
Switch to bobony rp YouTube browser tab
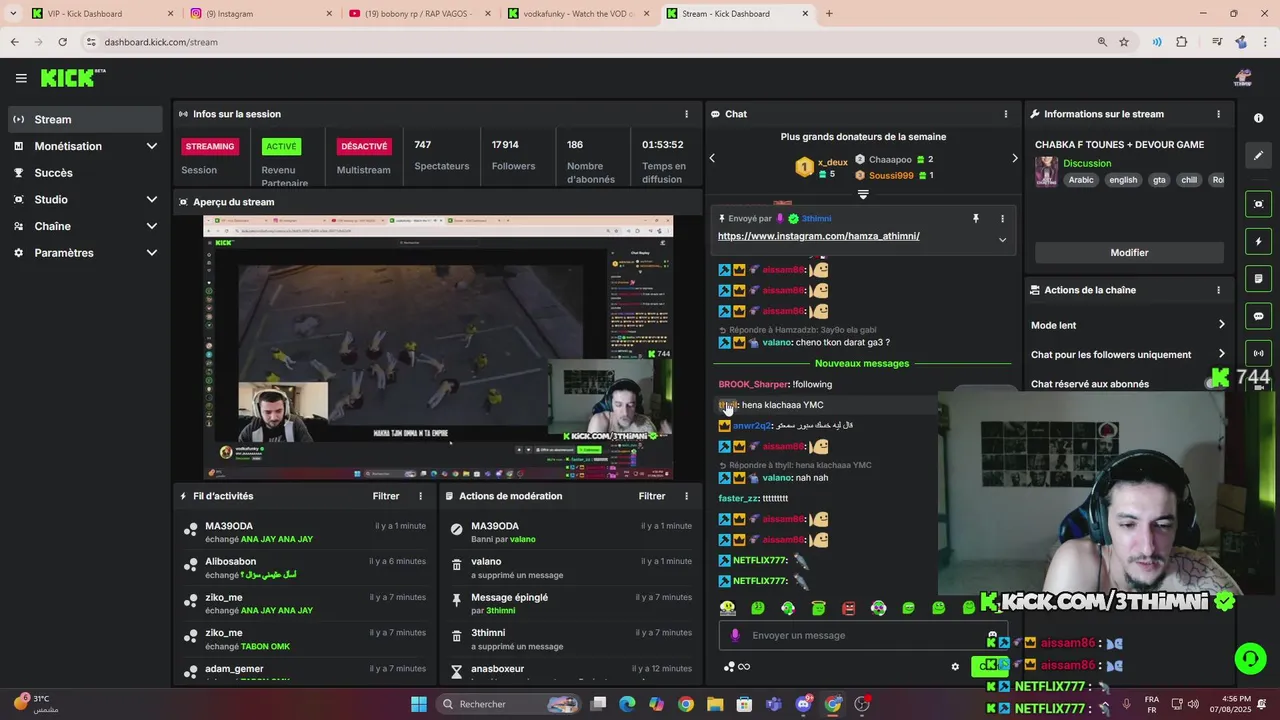point(420,14)
